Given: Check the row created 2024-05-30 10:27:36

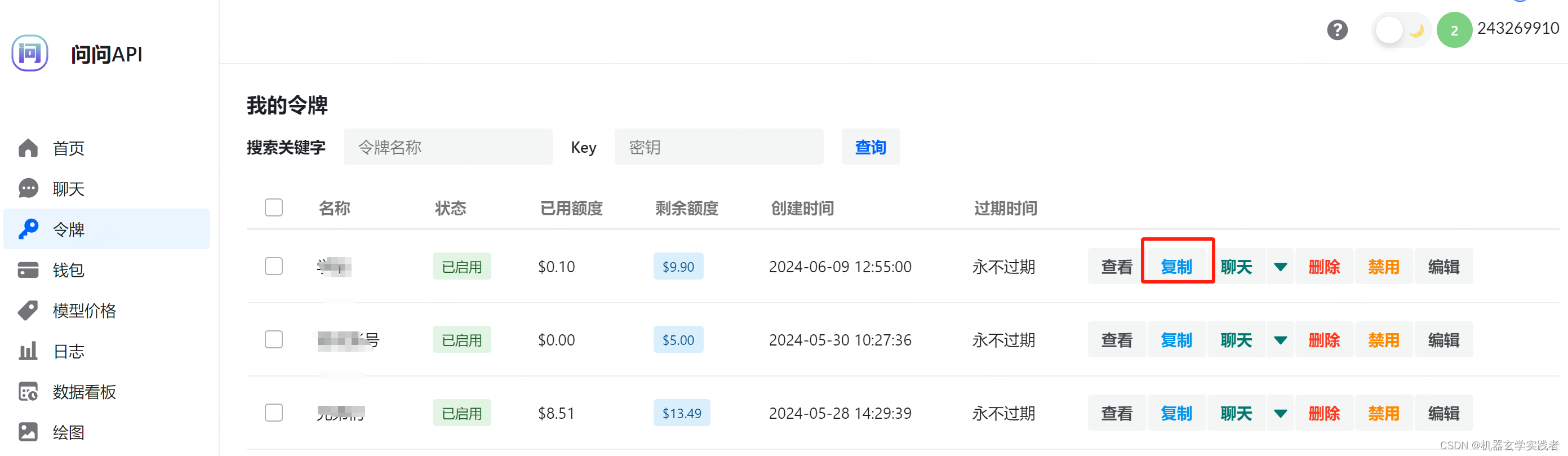Looking at the screenshot, I should point(274,339).
